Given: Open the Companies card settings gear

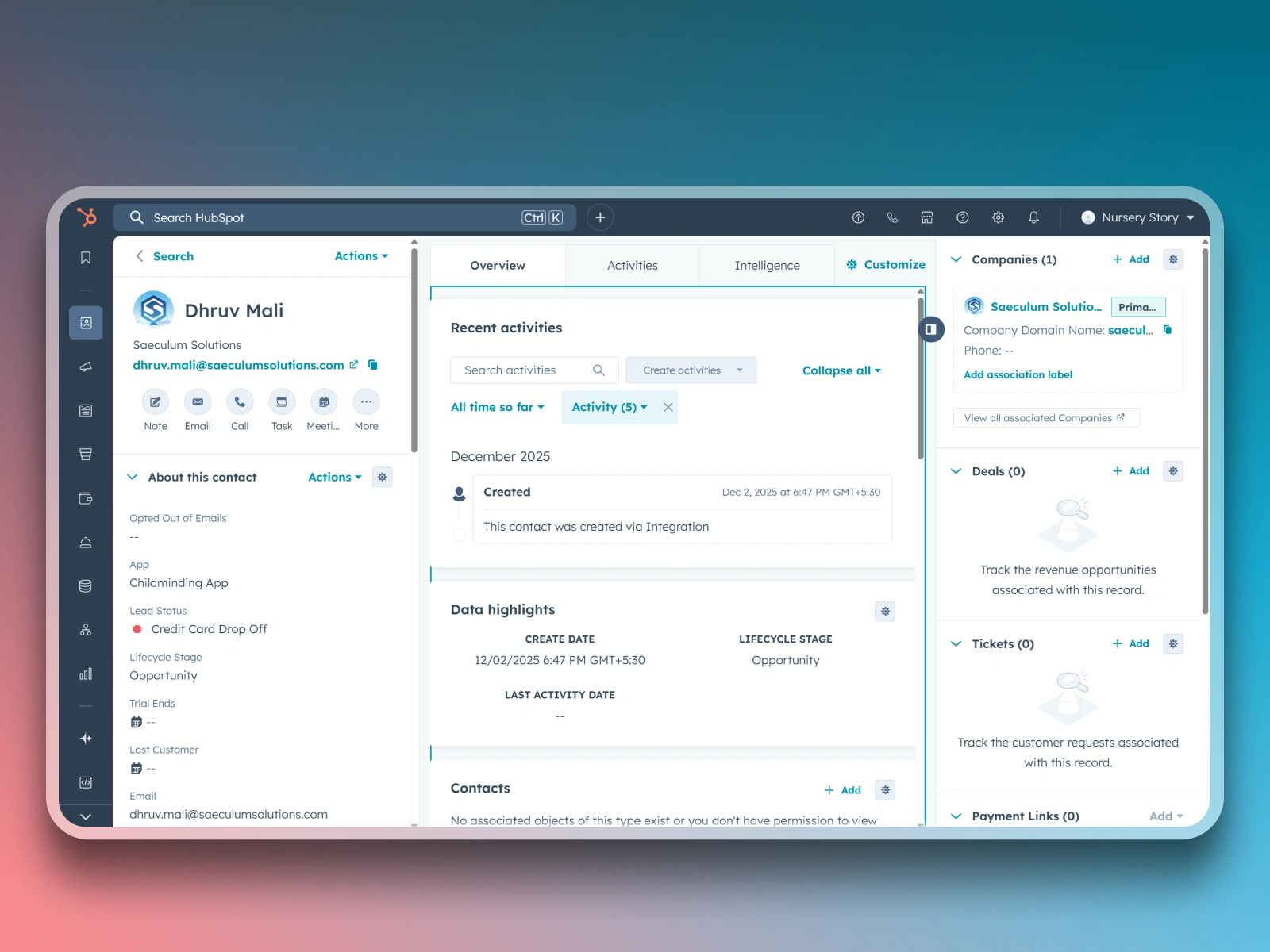Looking at the screenshot, I should pos(1173,259).
